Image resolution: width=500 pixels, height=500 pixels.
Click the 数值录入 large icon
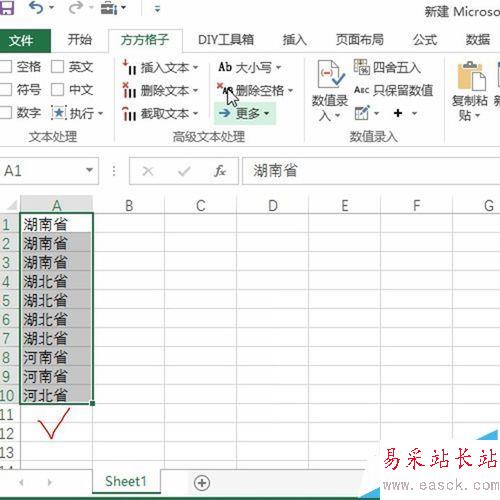click(x=330, y=74)
